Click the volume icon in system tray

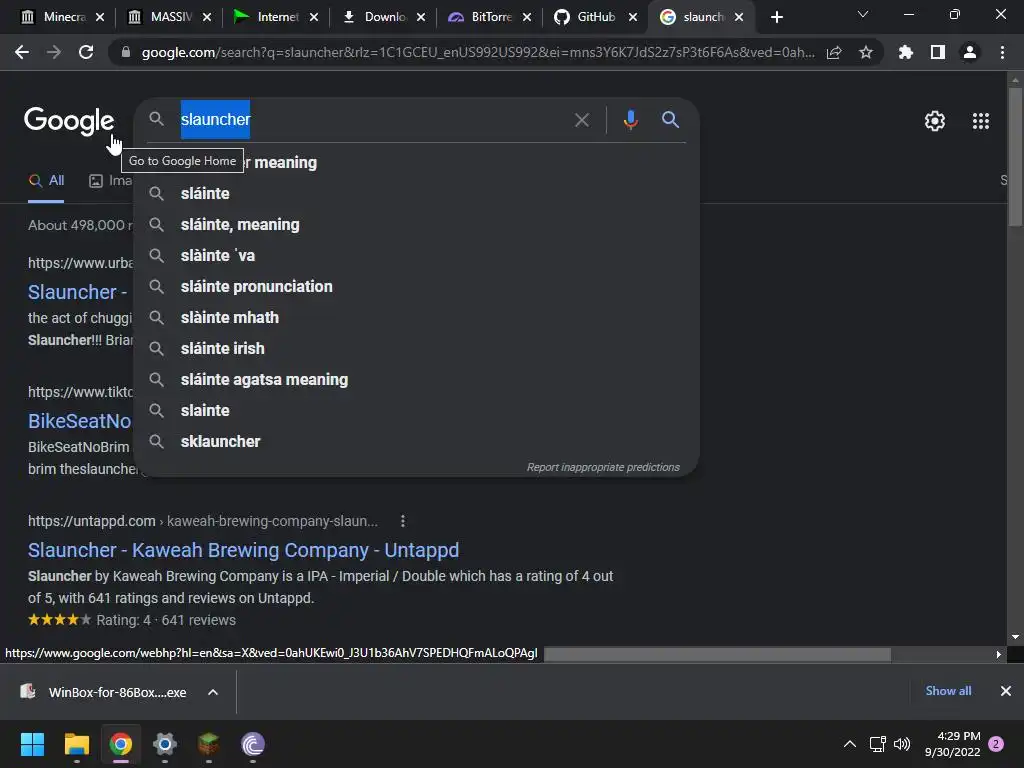902,744
